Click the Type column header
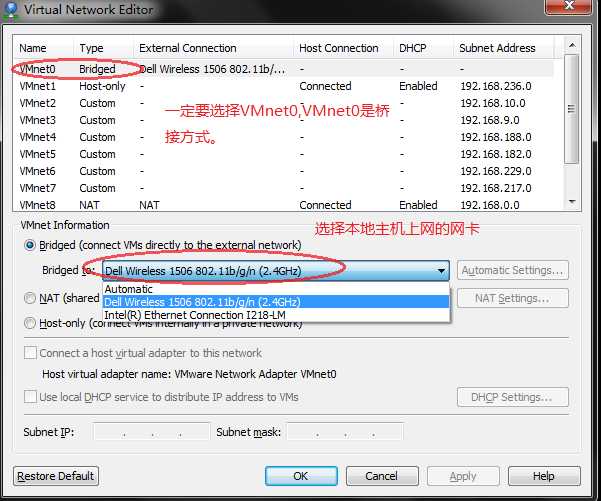Viewport: 601px width, 501px height. [103, 48]
